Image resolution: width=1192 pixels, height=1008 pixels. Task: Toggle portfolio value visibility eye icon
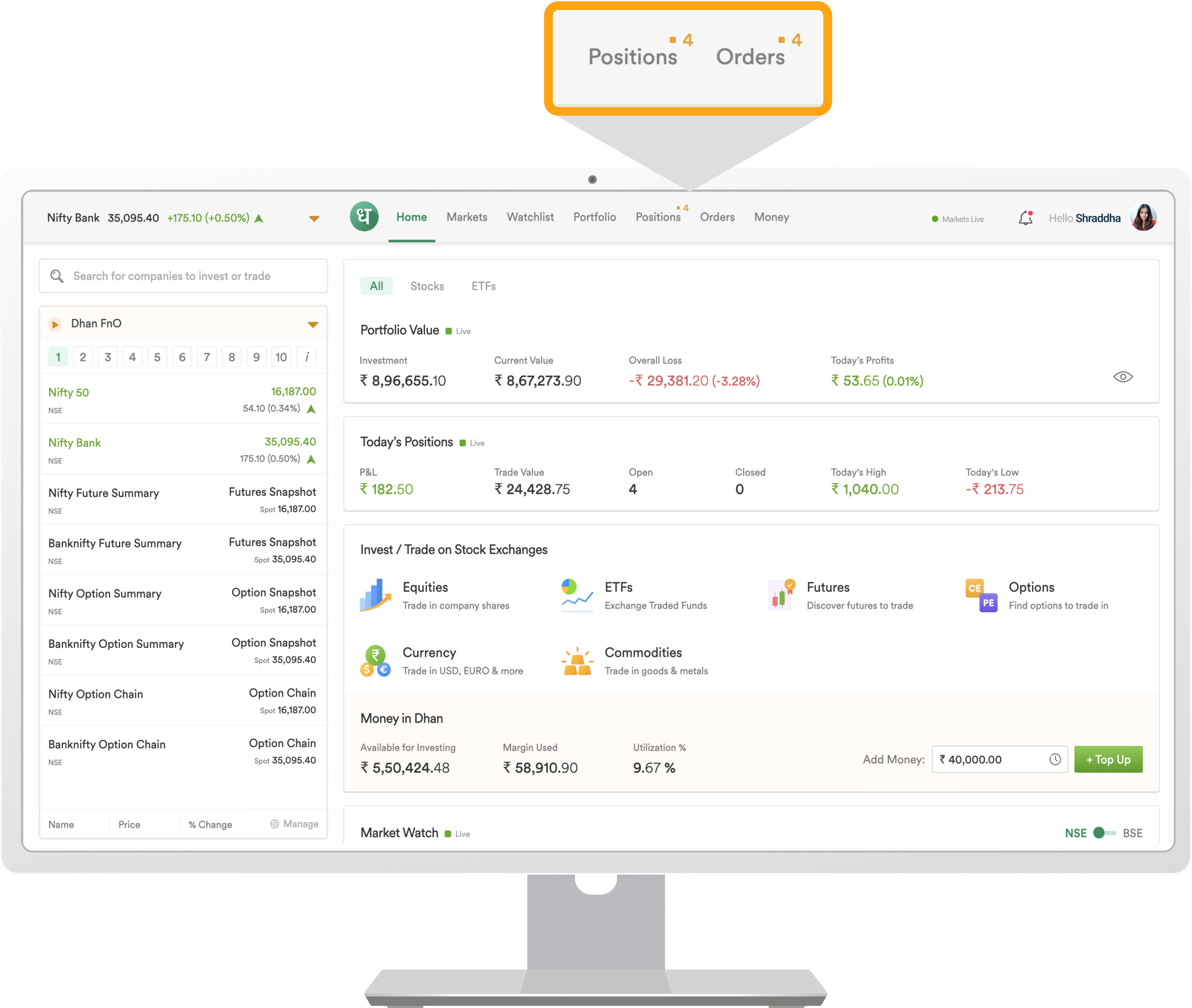[x=1123, y=377]
